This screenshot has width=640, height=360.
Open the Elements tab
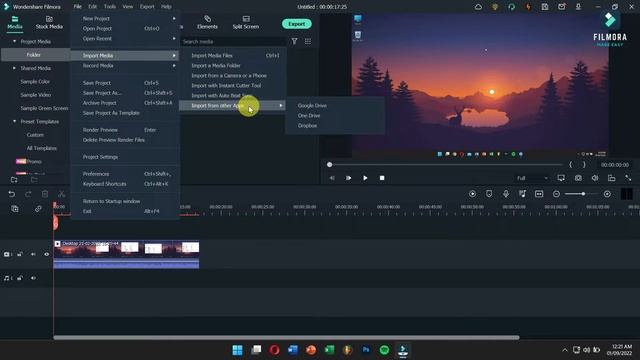(x=207, y=23)
